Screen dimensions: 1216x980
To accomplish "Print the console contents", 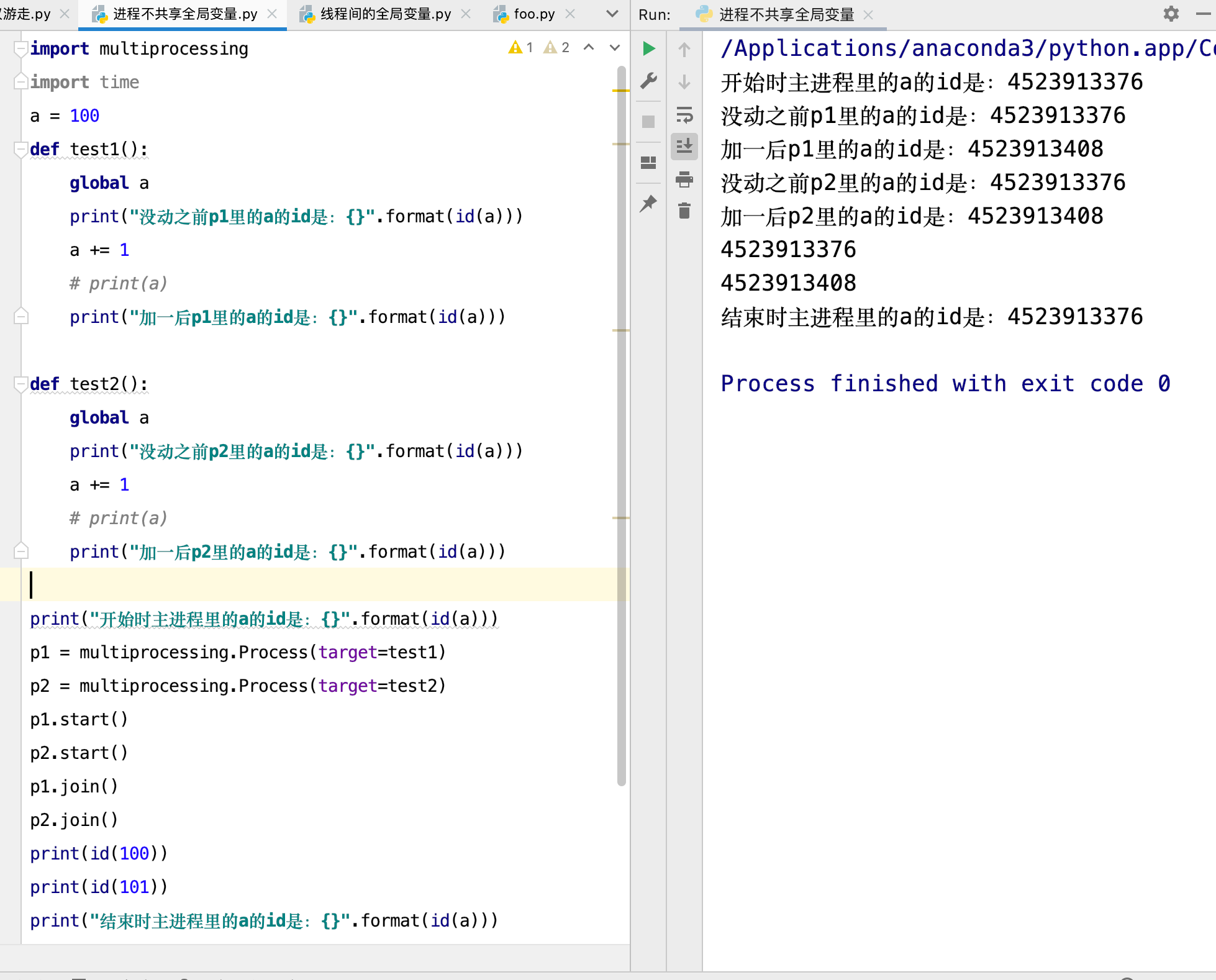I will [x=684, y=181].
